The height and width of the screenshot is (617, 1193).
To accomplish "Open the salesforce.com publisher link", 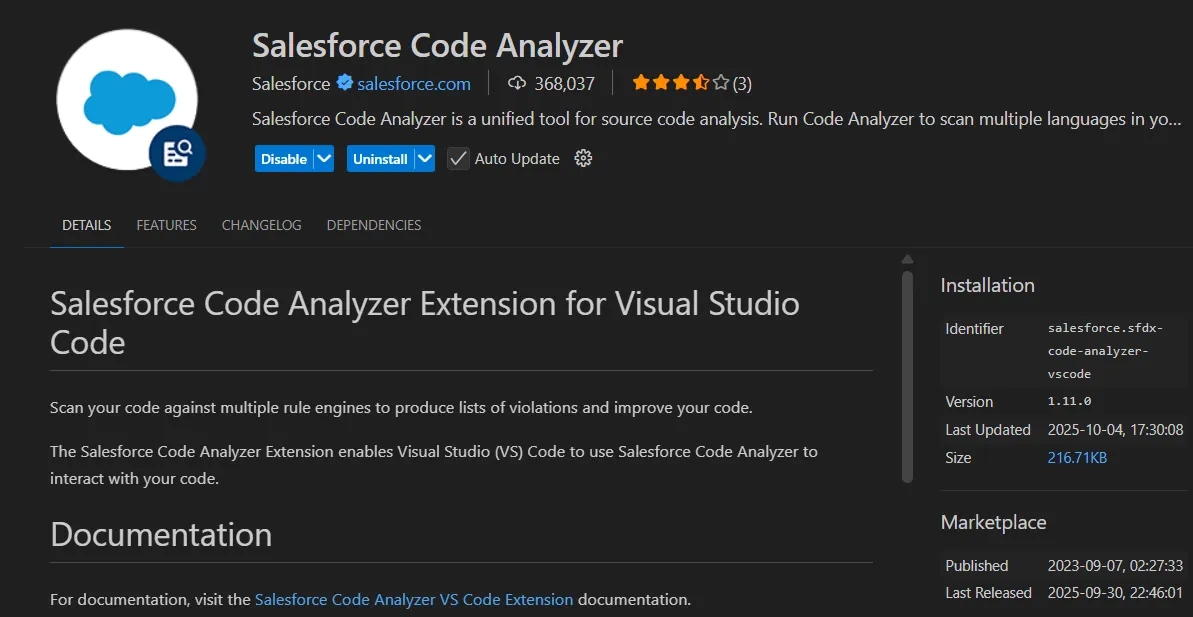I will 413,83.
